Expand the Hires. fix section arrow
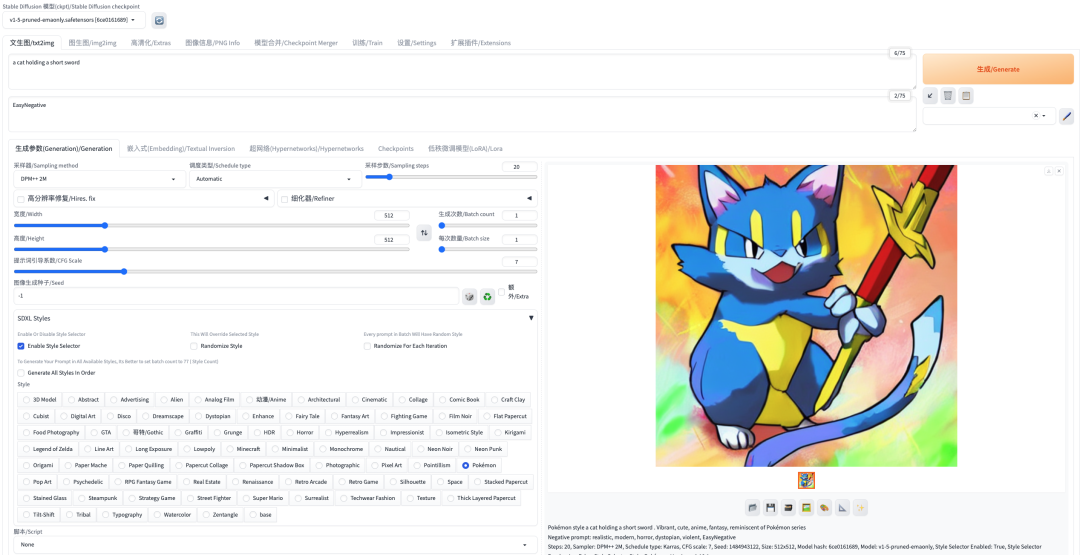The height and width of the screenshot is (555, 1080). pyautogui.click(x=266, y=199)
